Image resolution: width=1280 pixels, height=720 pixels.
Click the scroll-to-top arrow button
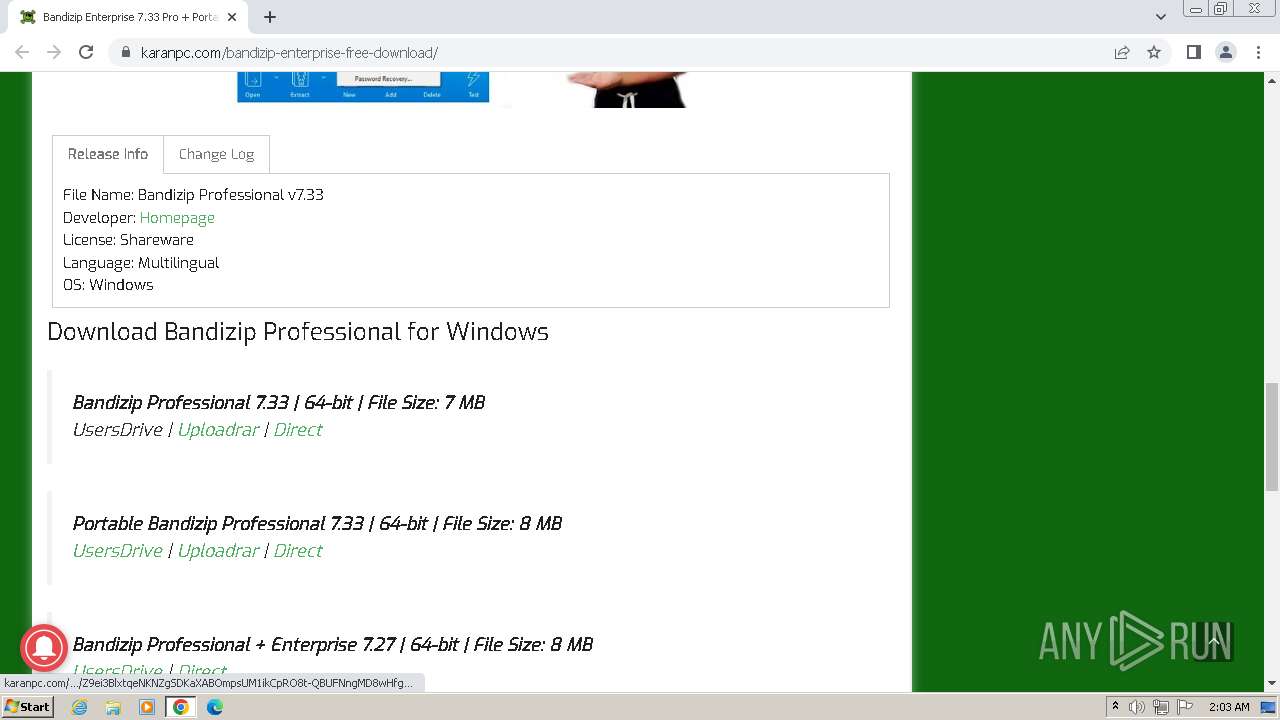pos(1214,642)
